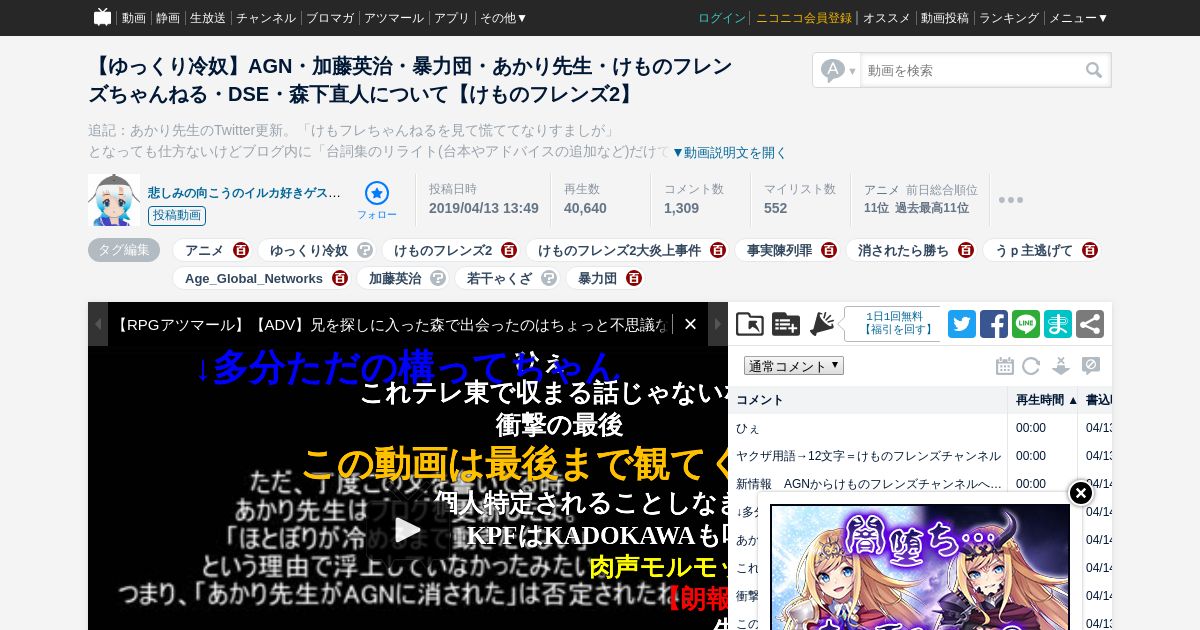
Task: Open the three-dot more options
Action: pyautogui.click(x=1011, y=200)
